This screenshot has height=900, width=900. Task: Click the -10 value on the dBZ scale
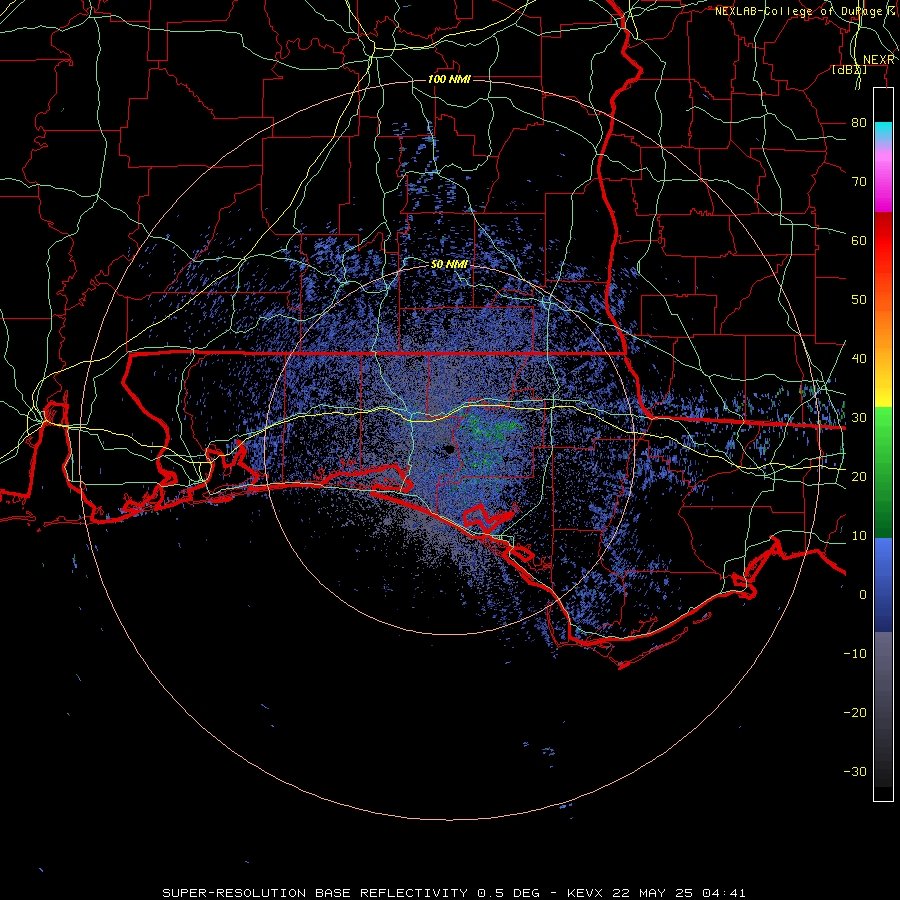[855, 653]
